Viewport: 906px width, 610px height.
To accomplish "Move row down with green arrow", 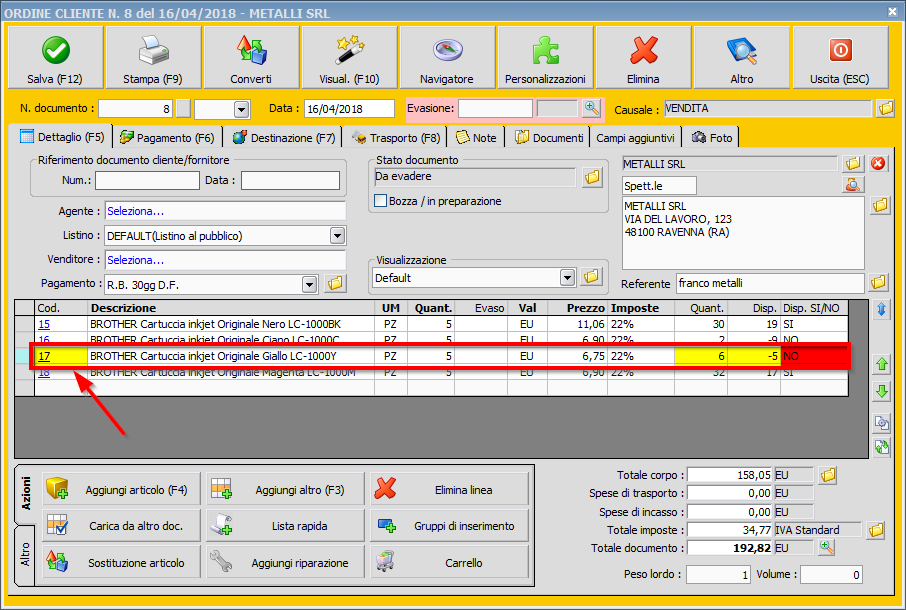I will pyautogui.click(x=882, y=392).
